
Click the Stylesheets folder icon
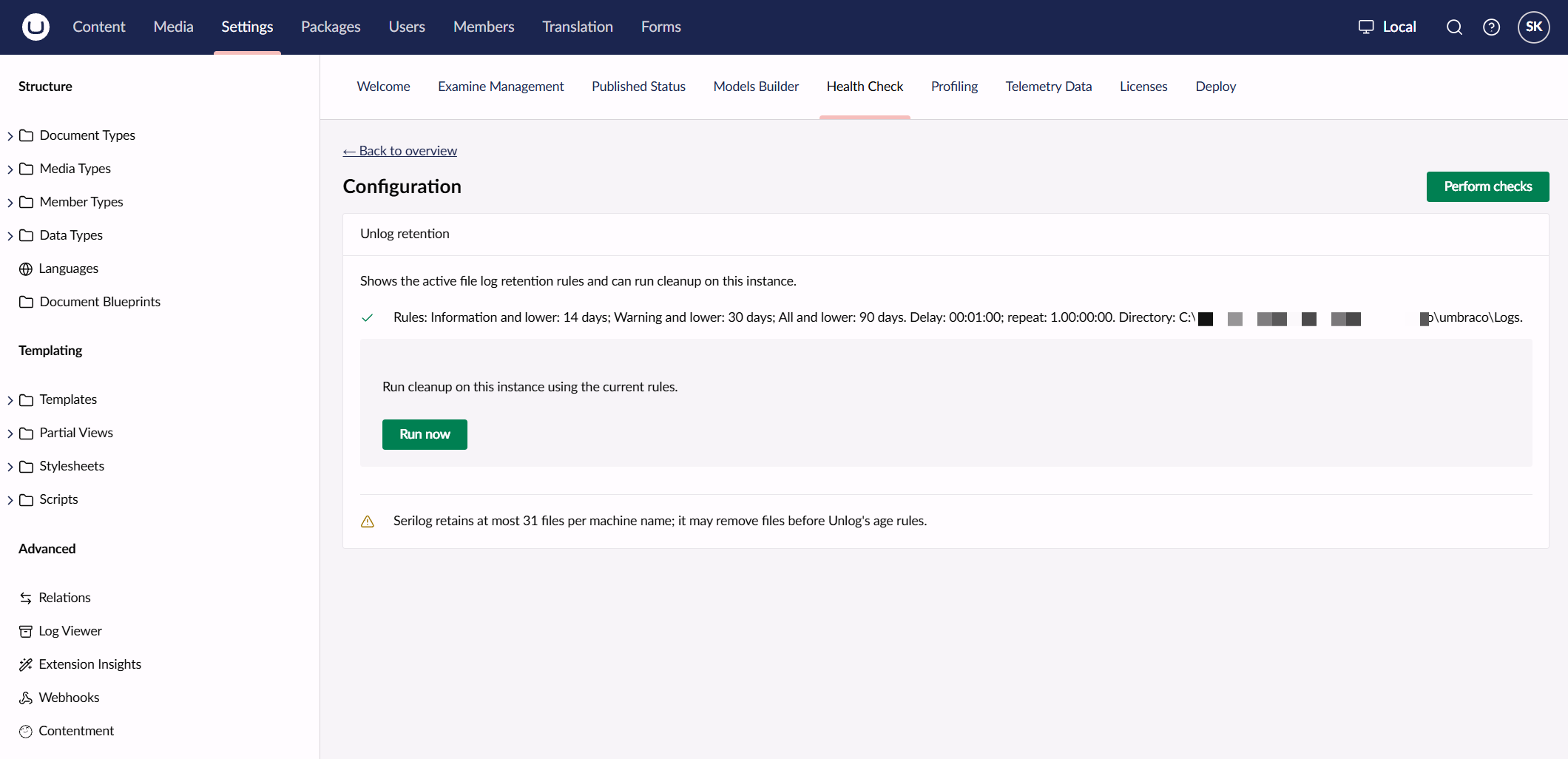(x=27, y=466)
